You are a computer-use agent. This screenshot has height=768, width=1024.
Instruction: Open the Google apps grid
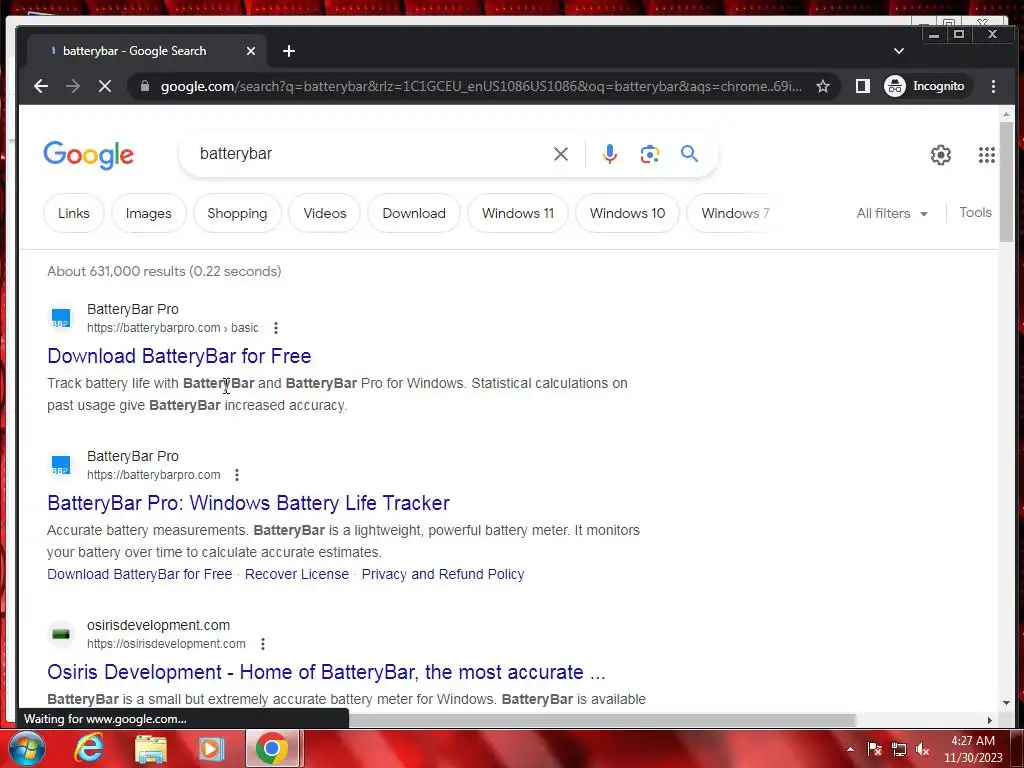[987, 155]
